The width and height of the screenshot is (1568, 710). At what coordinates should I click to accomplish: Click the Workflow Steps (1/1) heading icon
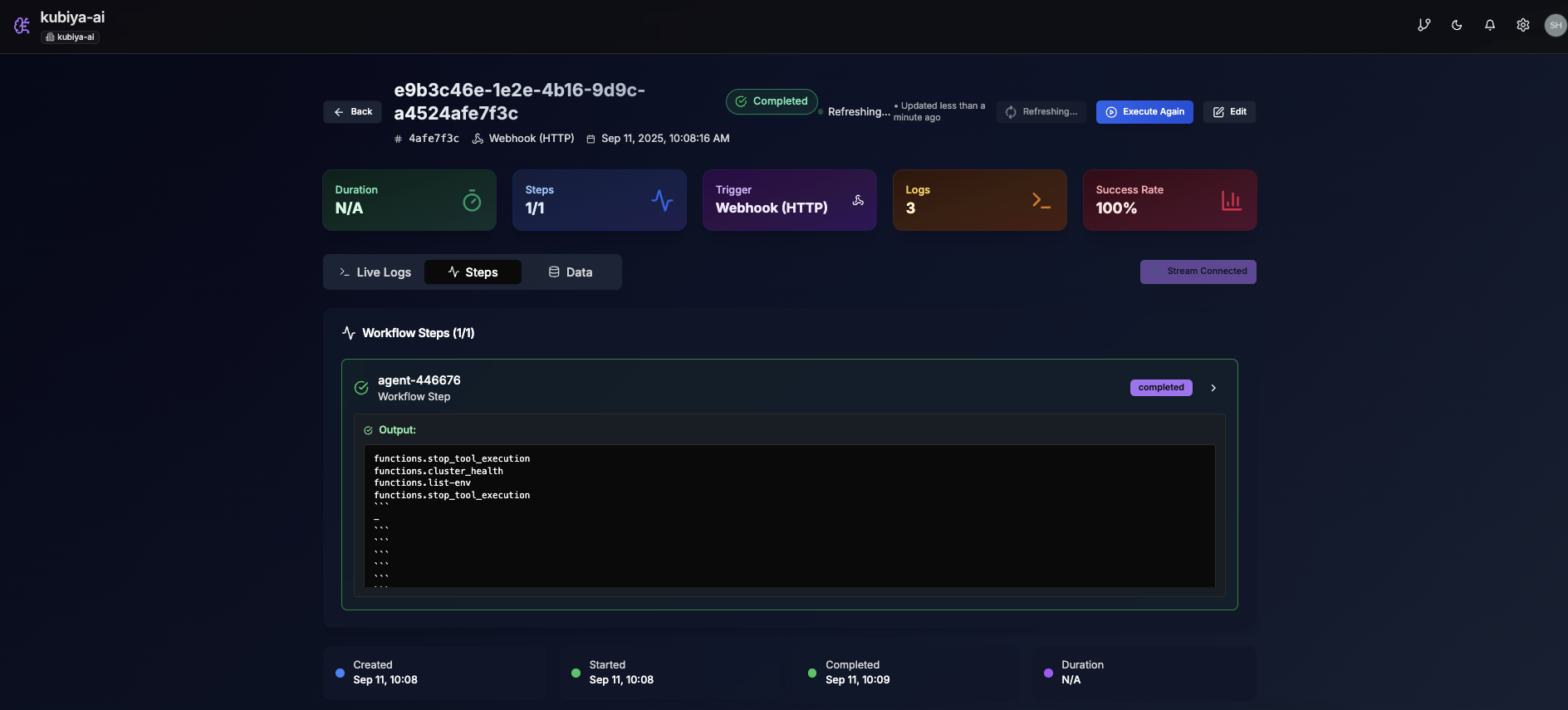pyautogui.click(x=349, y=333)
